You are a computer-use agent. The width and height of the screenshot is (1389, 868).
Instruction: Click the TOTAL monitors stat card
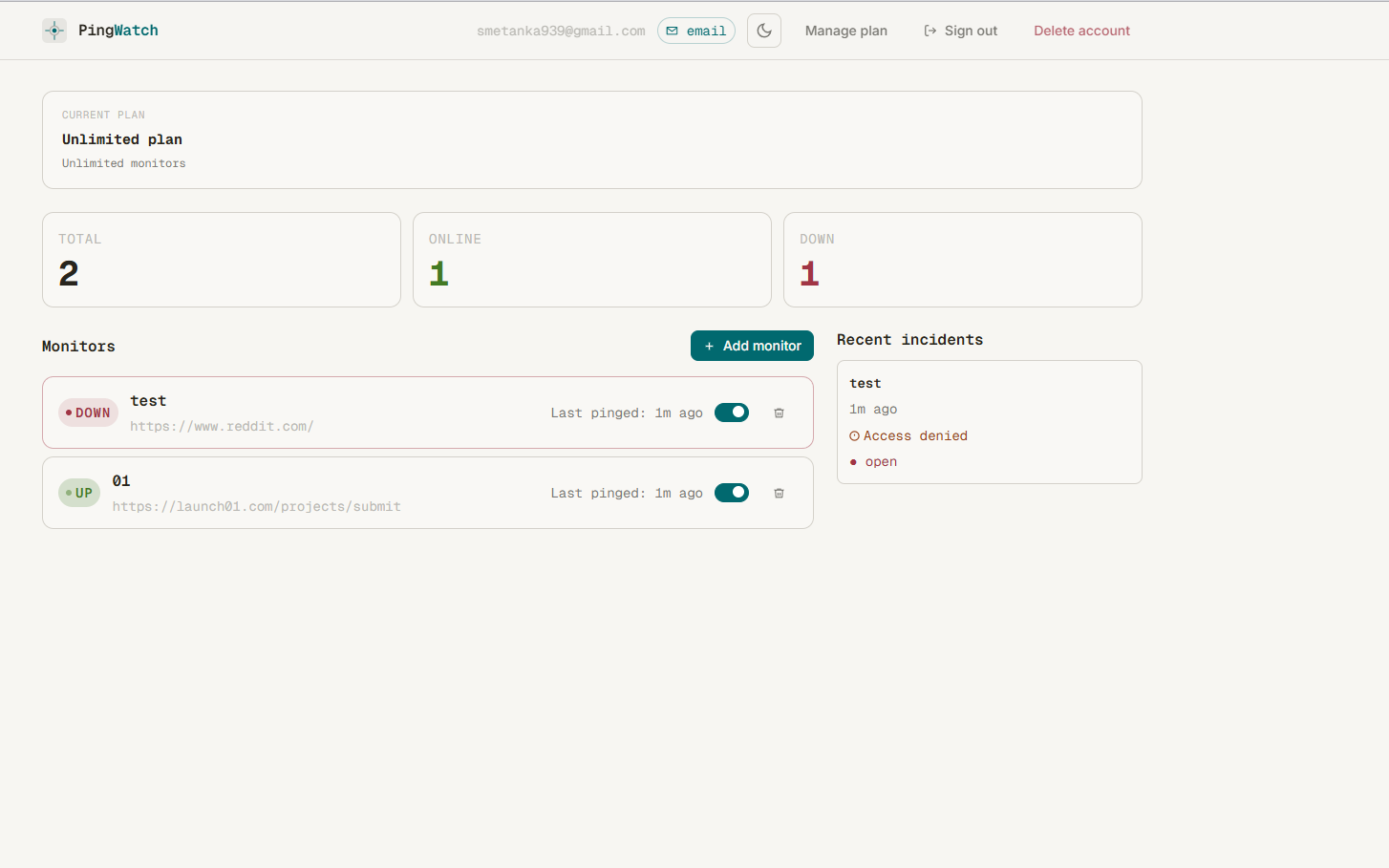tap(222, 260)
